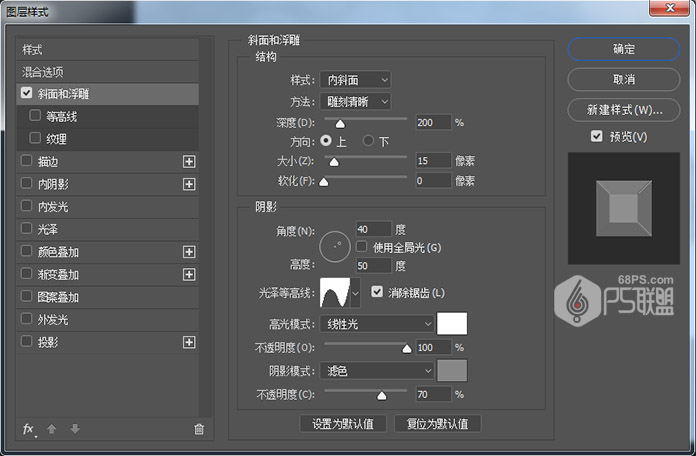This screenshot has height=456, width=696.
Task: Click the 角度 value field 40
Action: pyautogui.click(x=374, y=229)
